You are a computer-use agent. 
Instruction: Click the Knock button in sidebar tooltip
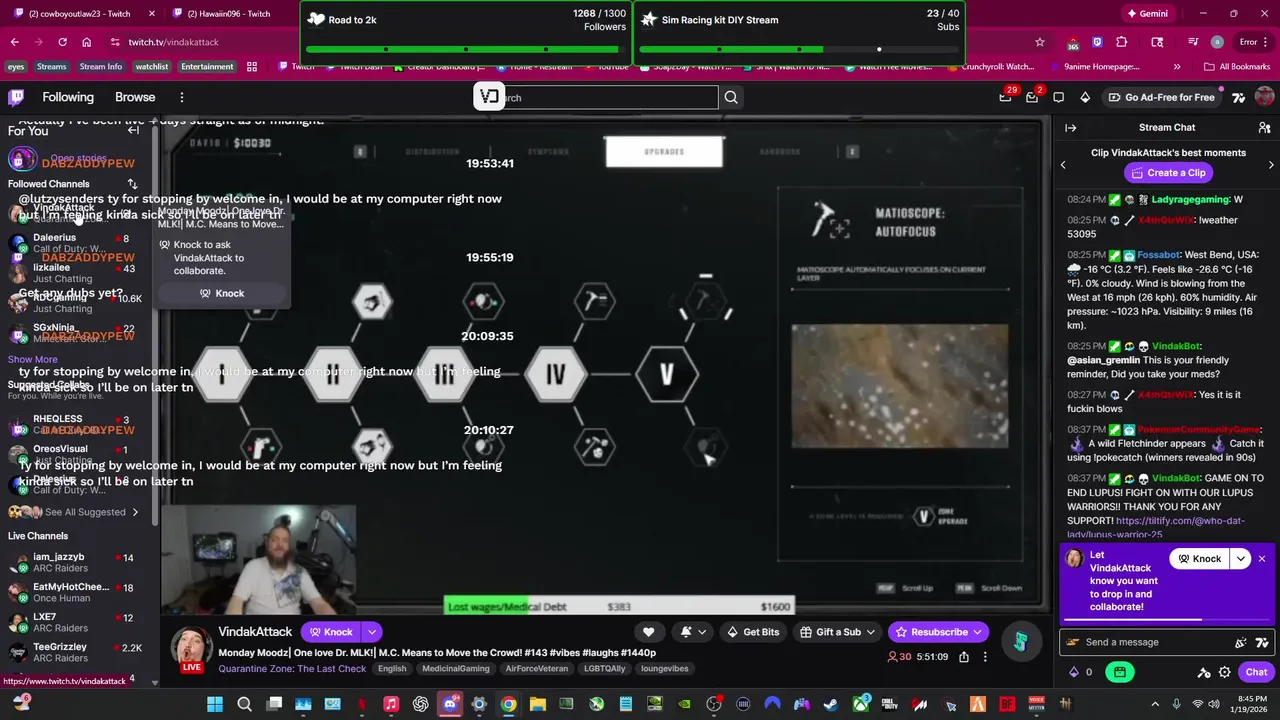coord(222,293)
